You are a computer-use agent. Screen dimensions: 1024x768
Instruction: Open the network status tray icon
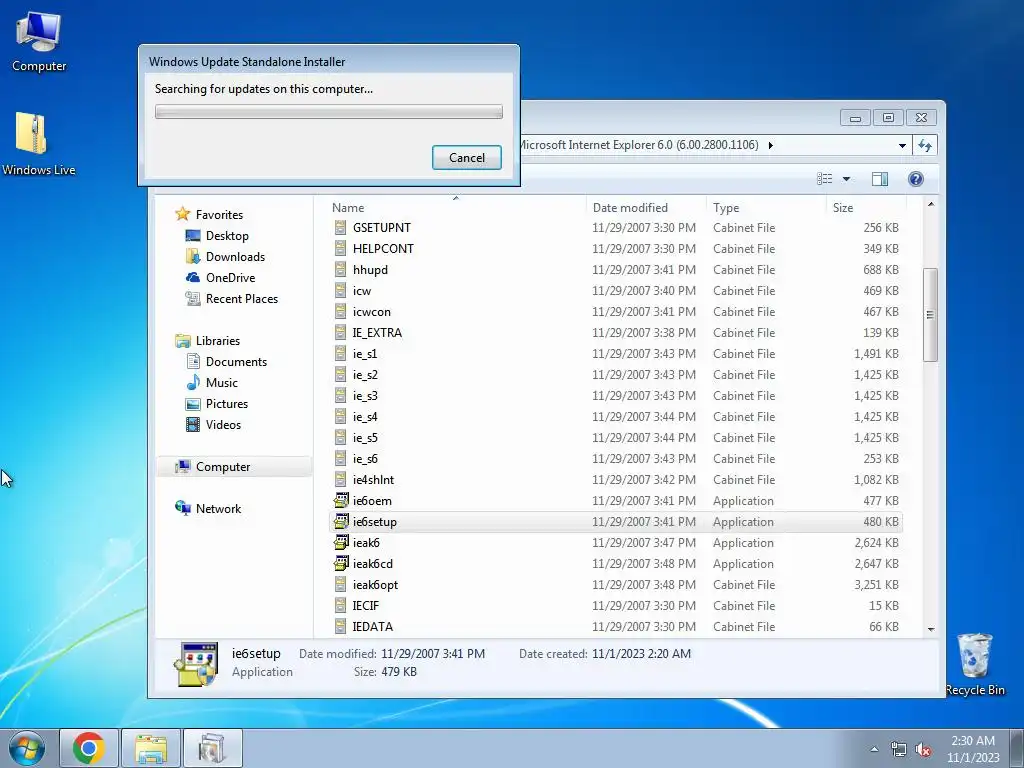(899, 749)
